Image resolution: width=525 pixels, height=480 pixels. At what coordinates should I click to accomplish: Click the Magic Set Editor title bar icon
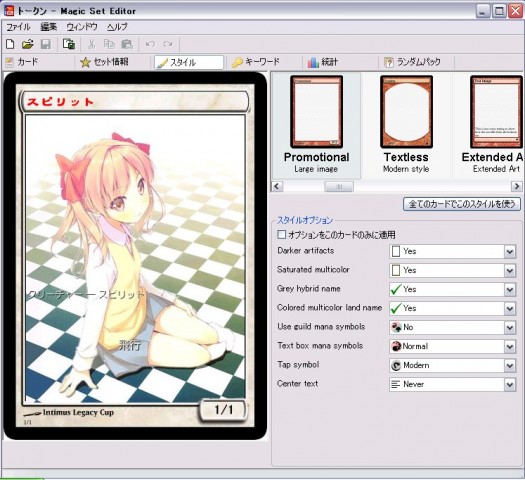click(8, 11)
